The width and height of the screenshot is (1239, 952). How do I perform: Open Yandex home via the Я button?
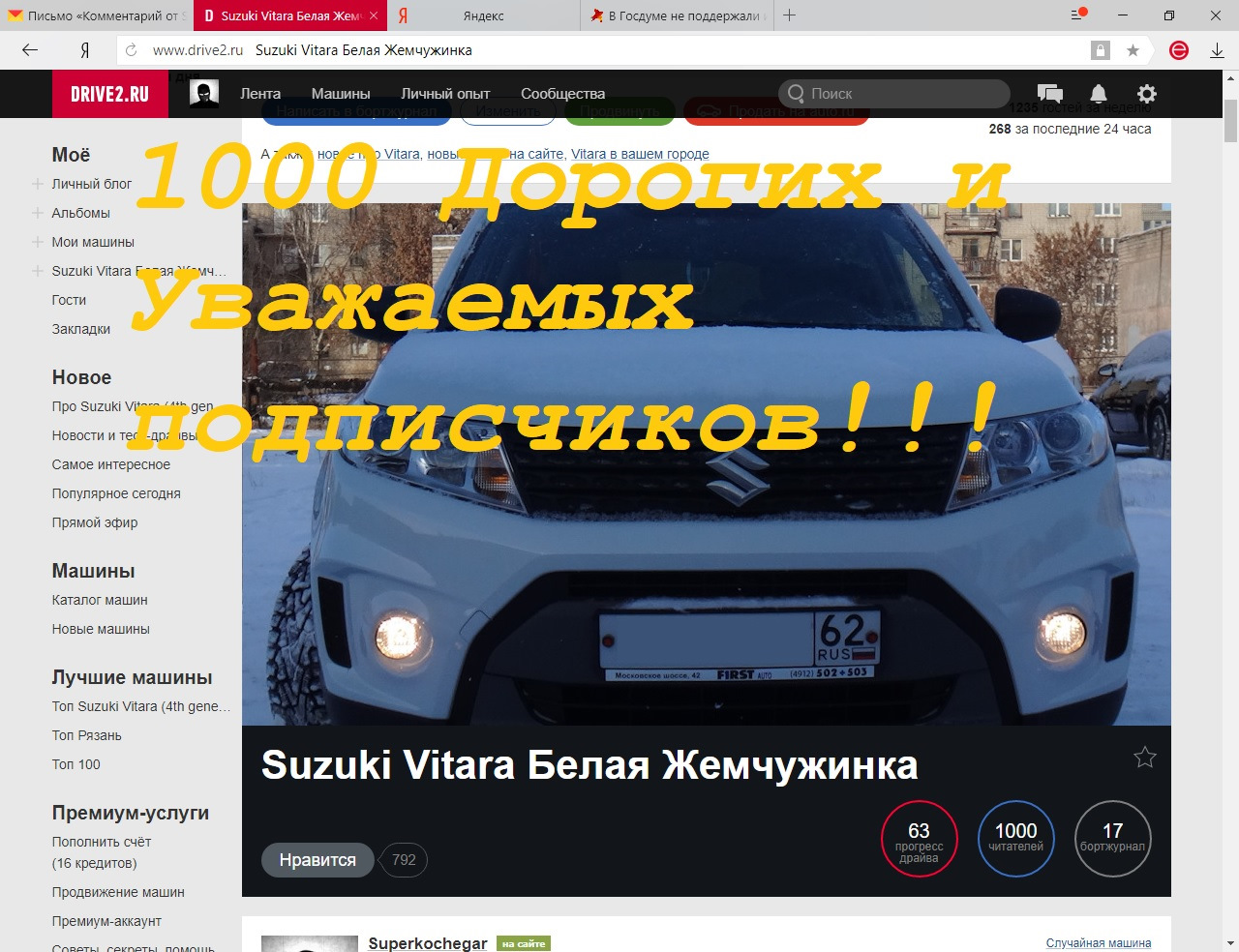pos(85,50)
